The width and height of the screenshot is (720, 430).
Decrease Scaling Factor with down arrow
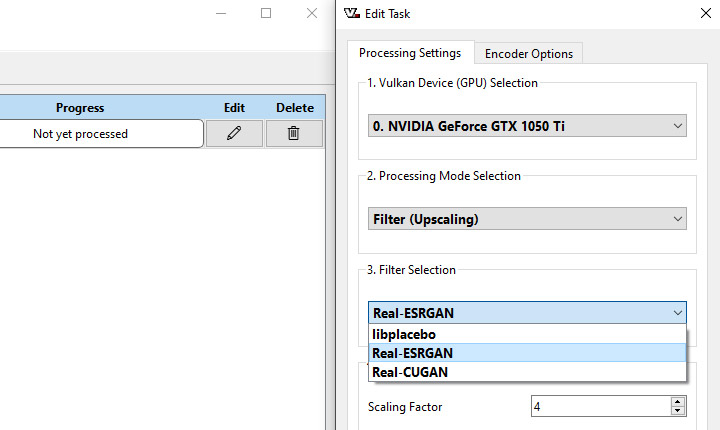click(678, 411)
